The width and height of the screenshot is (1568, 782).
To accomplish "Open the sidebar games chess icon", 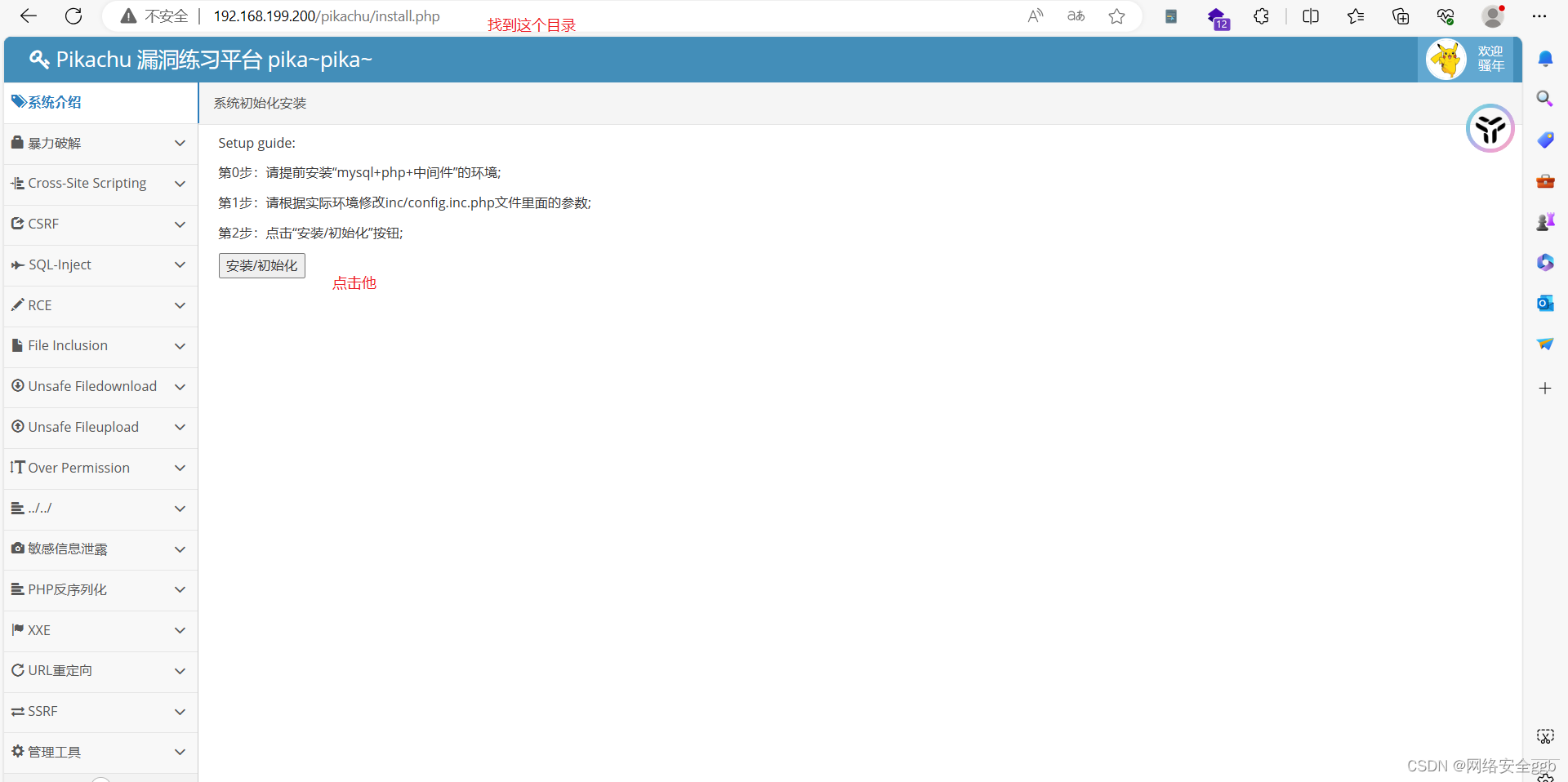I will click(x=1545, y=221).
